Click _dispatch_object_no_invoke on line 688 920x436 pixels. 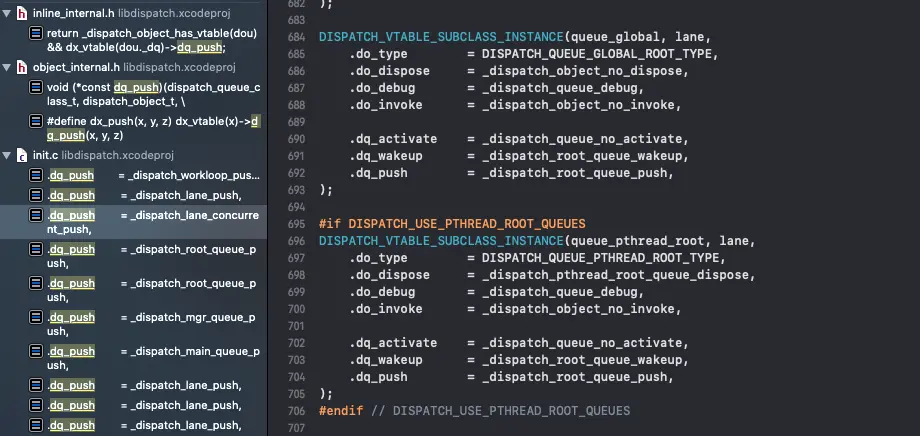(x=578, y=105)
